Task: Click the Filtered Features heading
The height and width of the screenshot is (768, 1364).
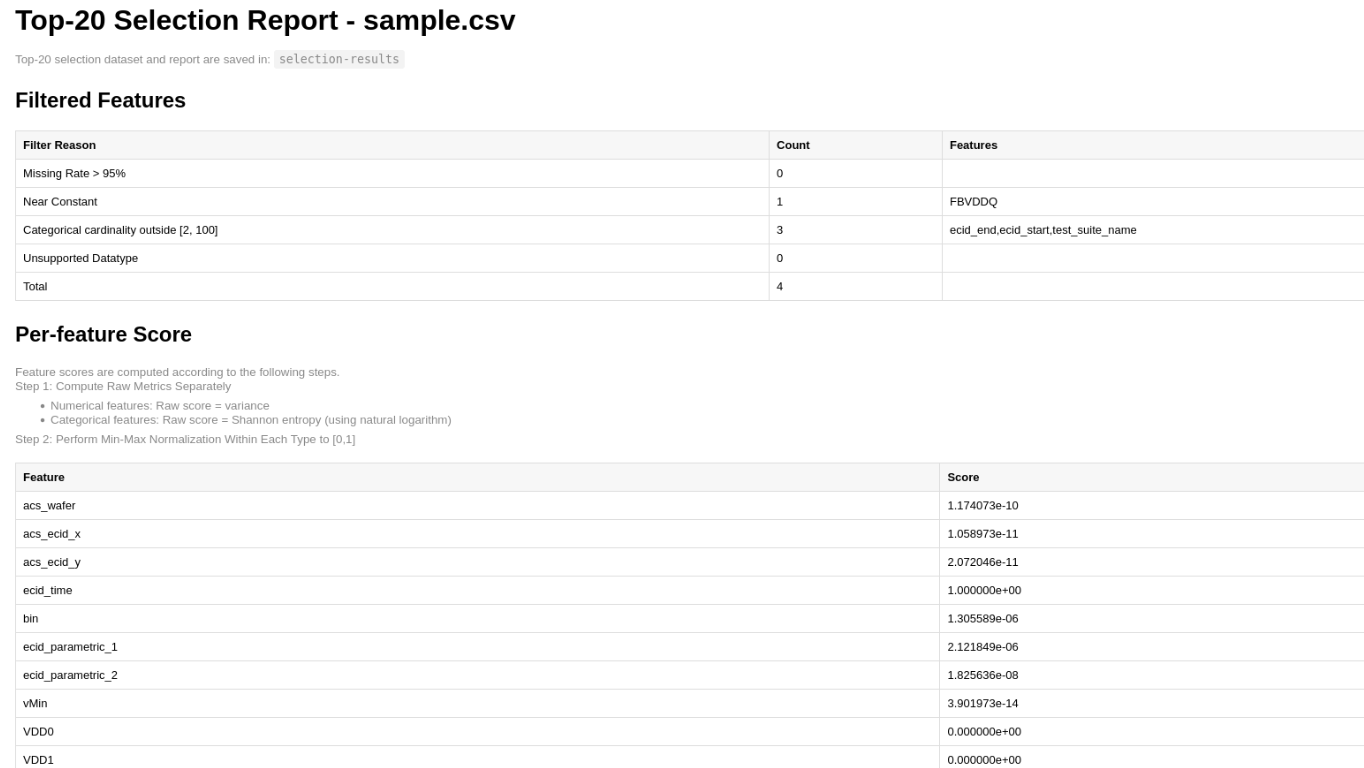Action: pos(100,100)
